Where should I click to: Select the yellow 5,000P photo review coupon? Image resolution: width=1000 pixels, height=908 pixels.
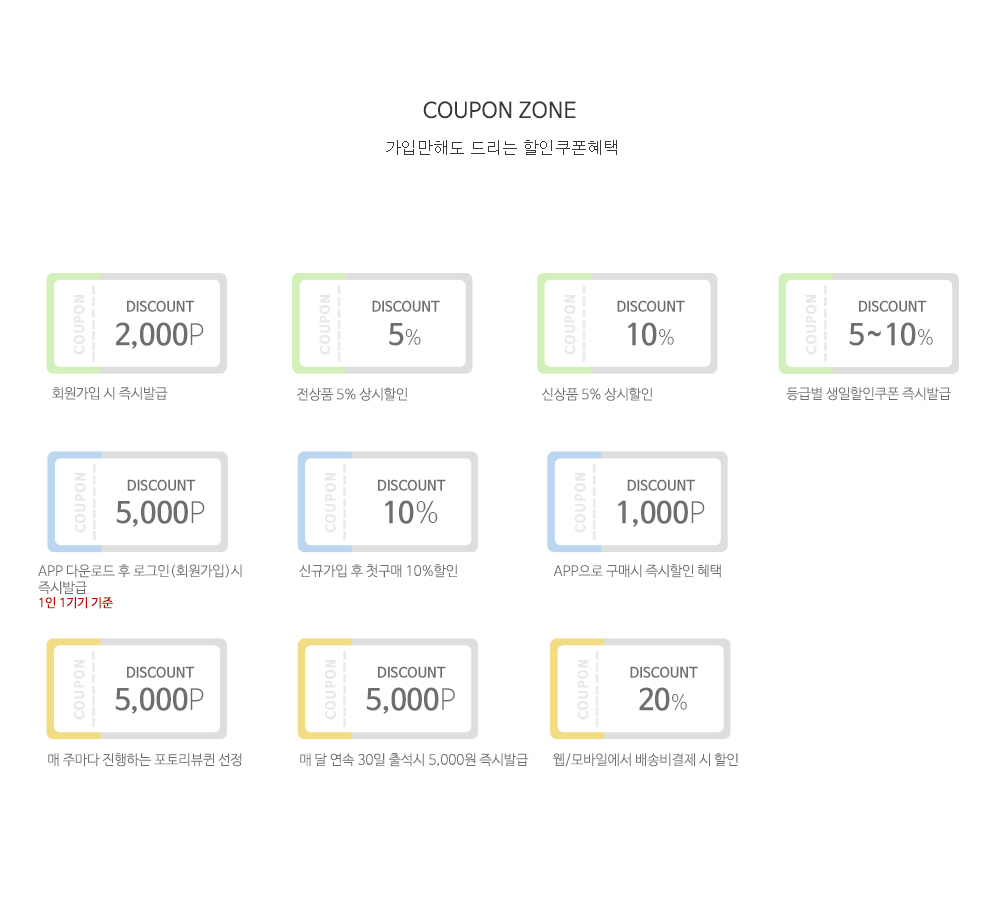137,688
